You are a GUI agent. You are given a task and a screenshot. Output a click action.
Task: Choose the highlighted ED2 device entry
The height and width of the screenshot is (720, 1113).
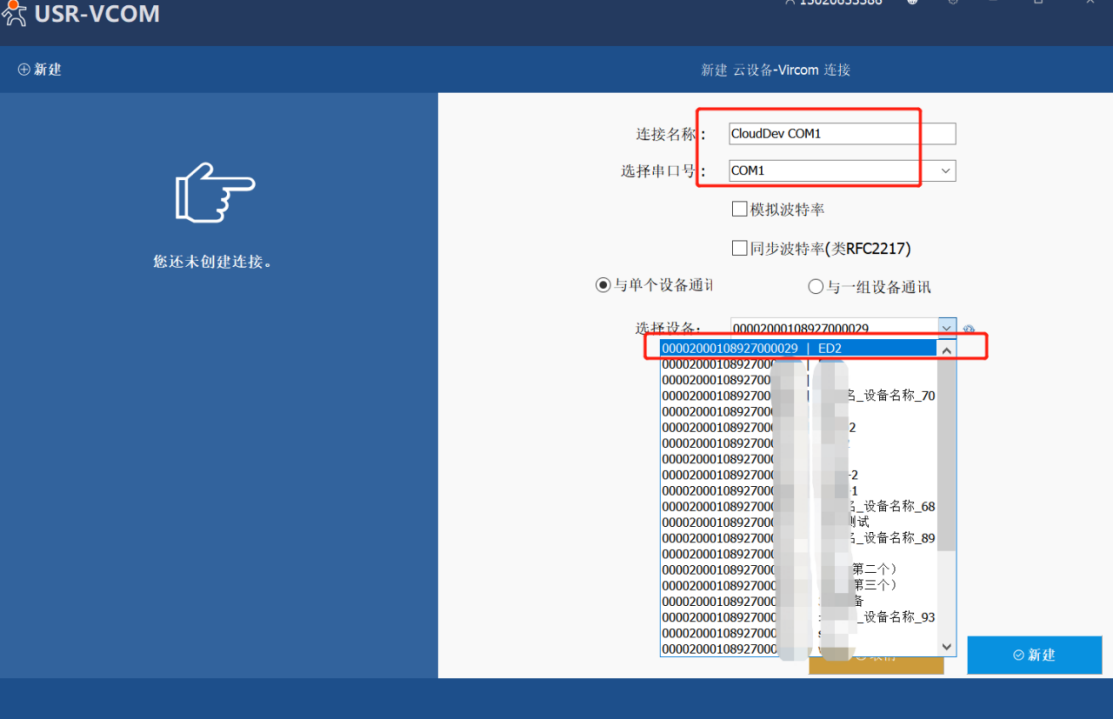click(797, 348)
